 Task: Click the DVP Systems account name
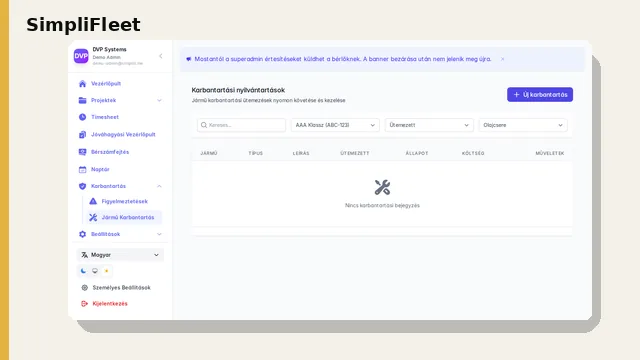[109, 49]
